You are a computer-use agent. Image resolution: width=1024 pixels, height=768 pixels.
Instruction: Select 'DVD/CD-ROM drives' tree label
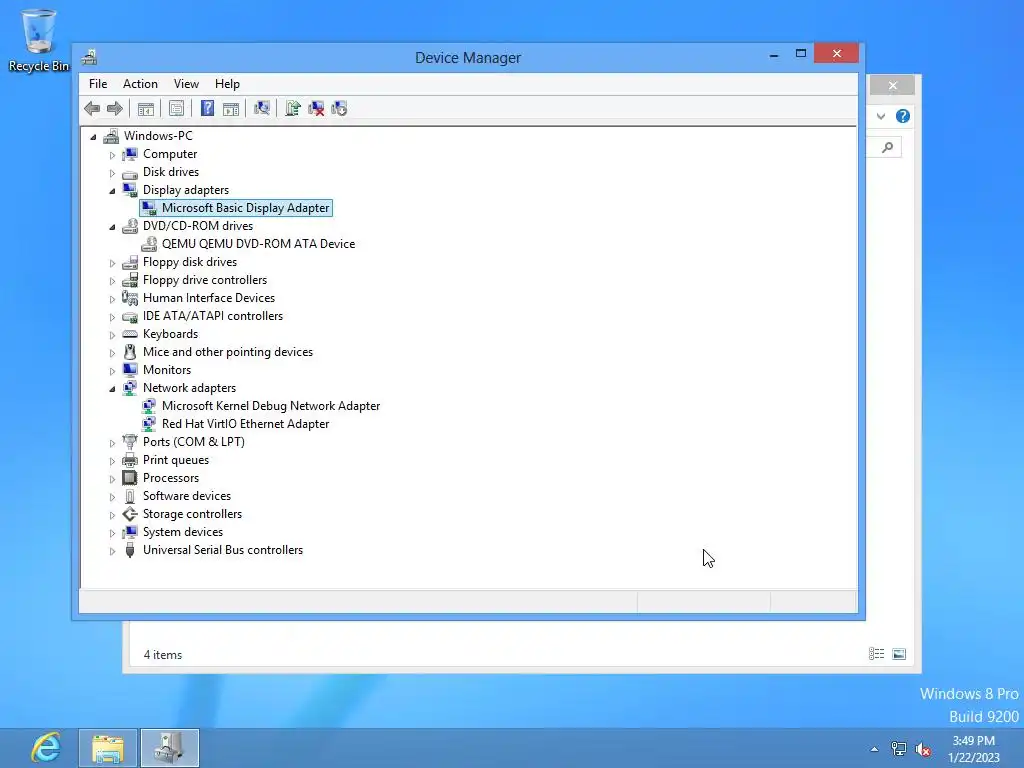(x=198, y=226)
